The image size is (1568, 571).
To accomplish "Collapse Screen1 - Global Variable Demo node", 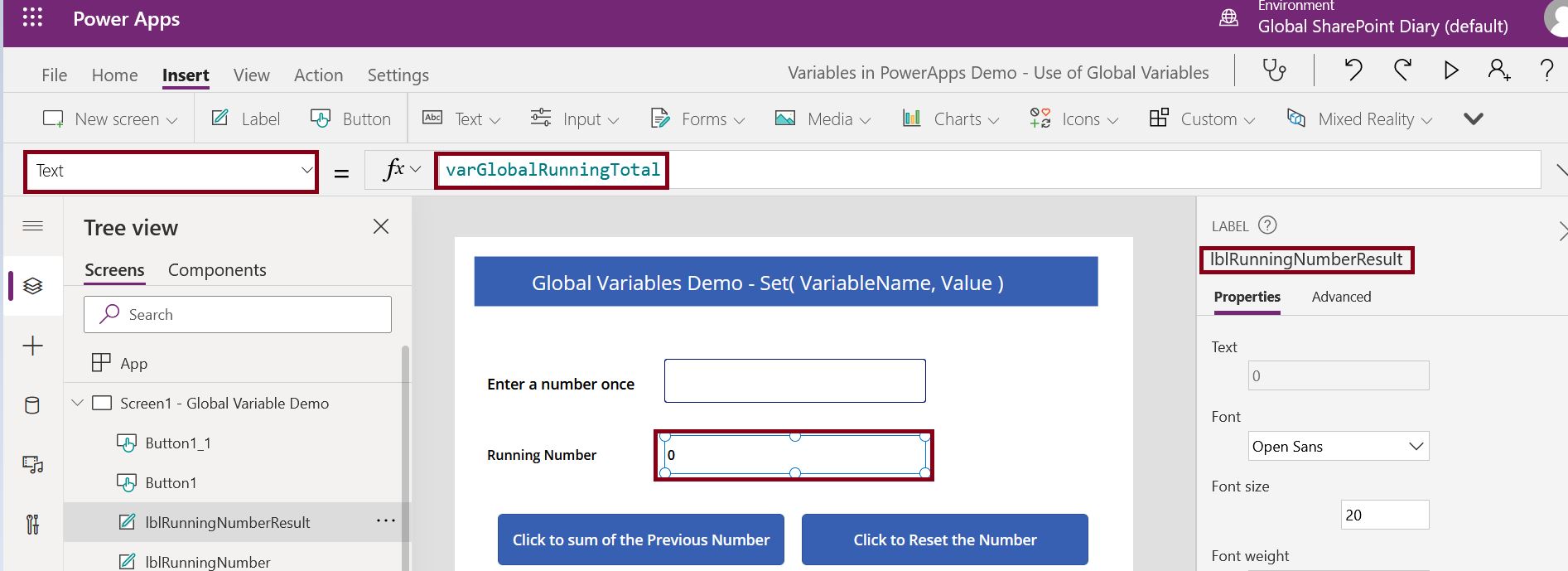I will pos(77,403).
